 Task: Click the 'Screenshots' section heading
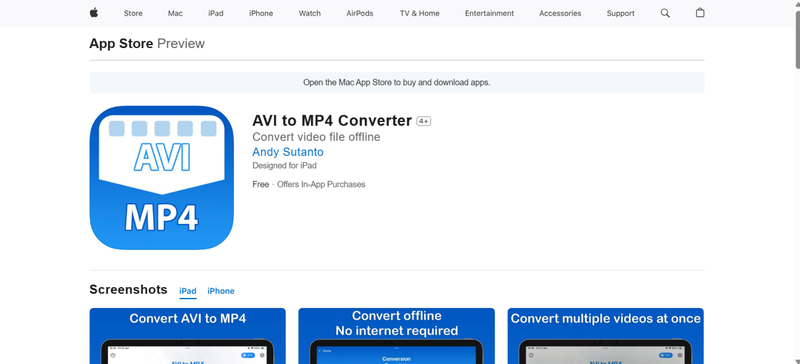pos(129,290)
